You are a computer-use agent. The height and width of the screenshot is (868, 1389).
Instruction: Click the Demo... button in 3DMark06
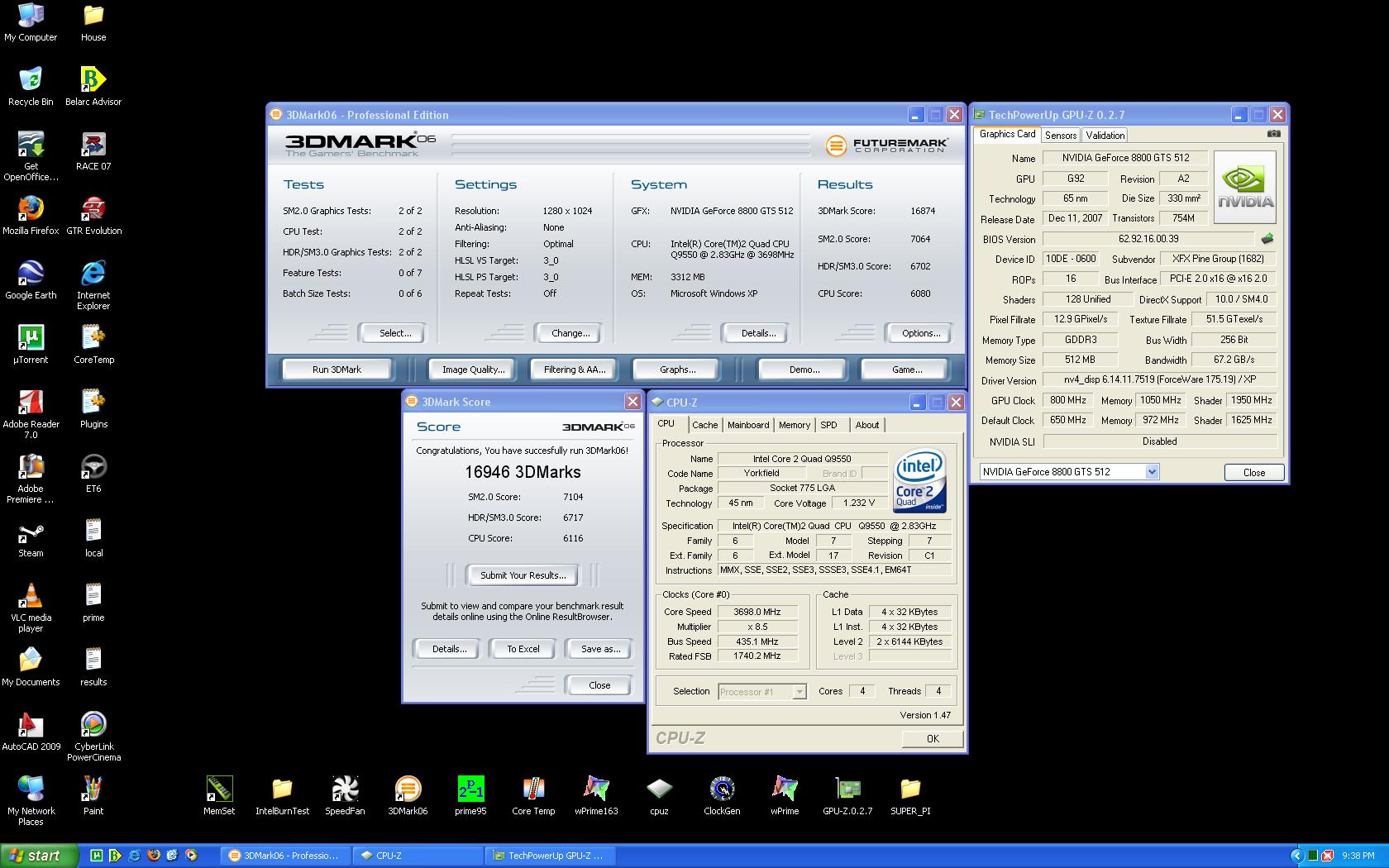click(804, 370)
